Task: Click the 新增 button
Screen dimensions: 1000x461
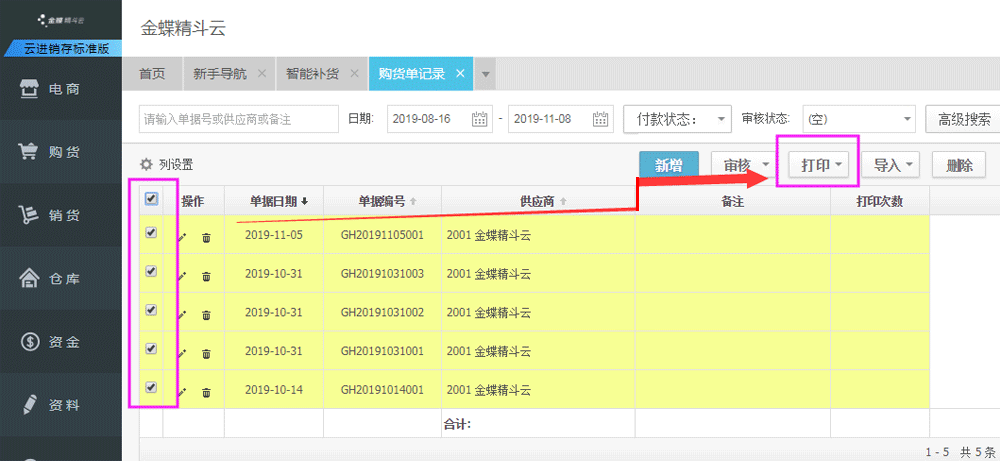Action: [670, 165]
